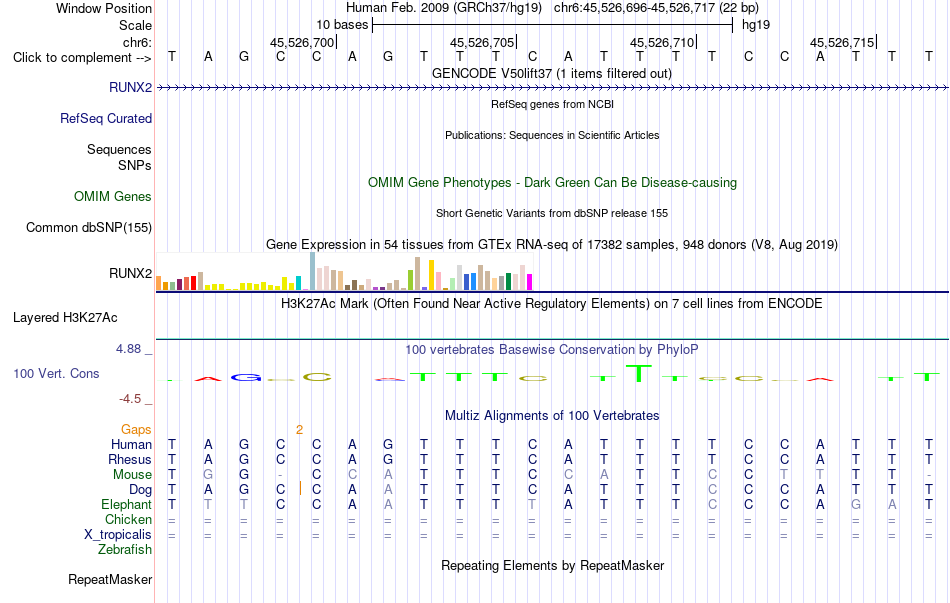This screenshot has height=603, width=950.
Task: Click the 45,526,710 position marker
Action: pos(662,42)
